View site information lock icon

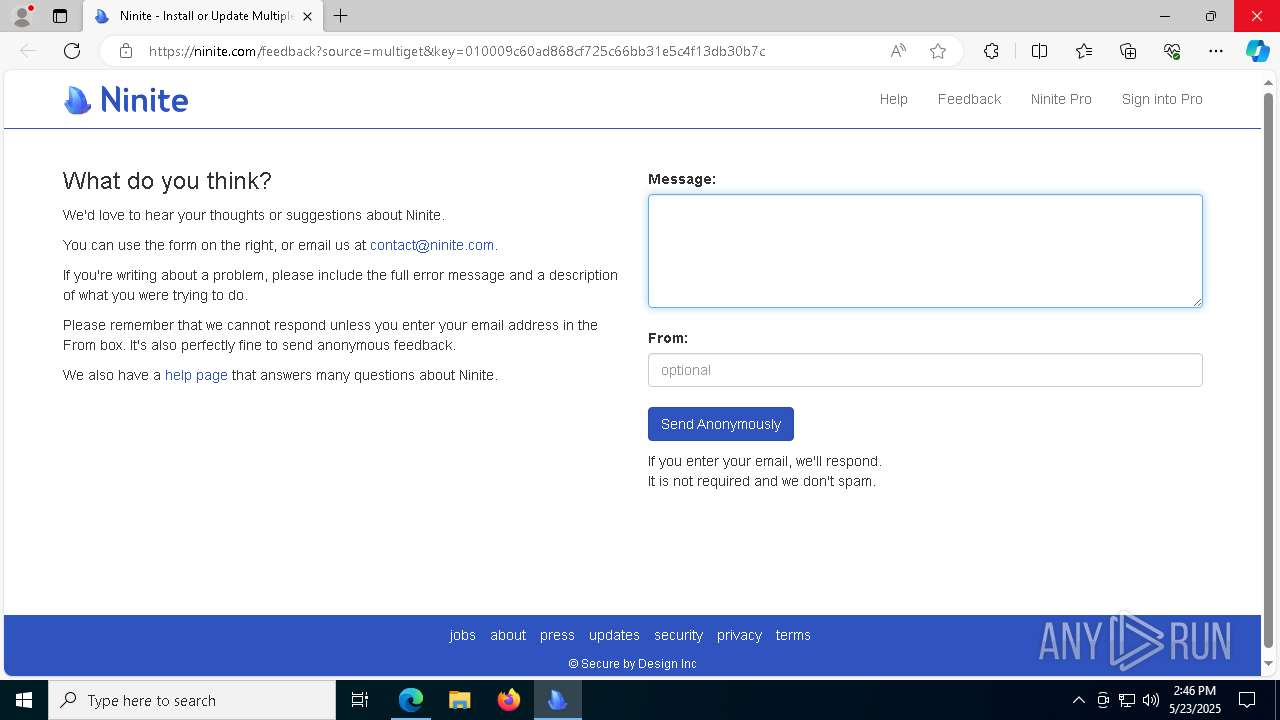[125, 51]
